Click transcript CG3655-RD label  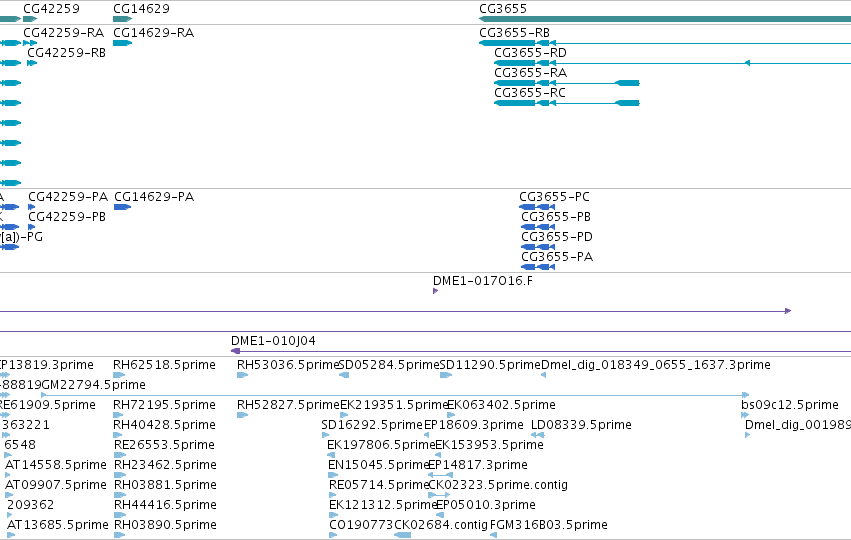pos(530,53)
